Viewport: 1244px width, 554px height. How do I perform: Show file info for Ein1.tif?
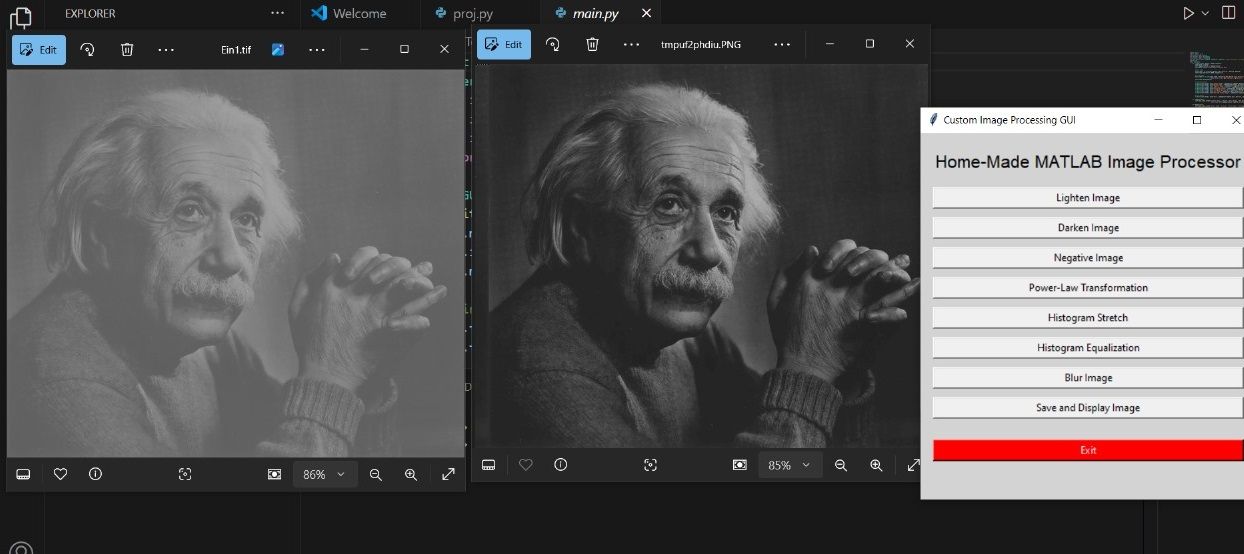click(95, 474)
